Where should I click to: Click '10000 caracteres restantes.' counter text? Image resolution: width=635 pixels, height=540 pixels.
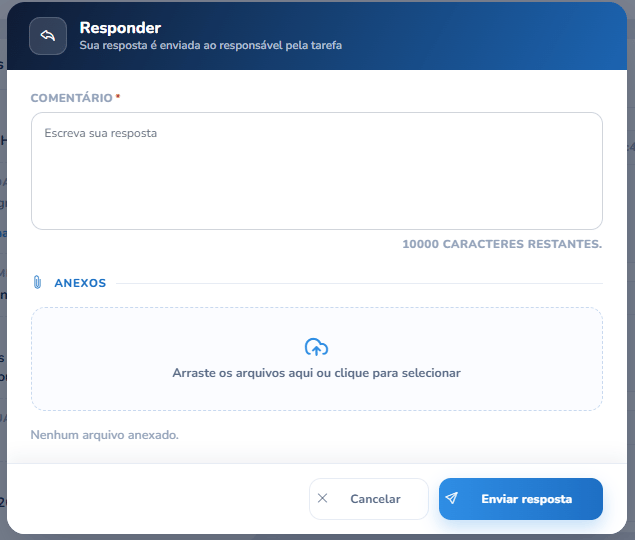point(502,244)
